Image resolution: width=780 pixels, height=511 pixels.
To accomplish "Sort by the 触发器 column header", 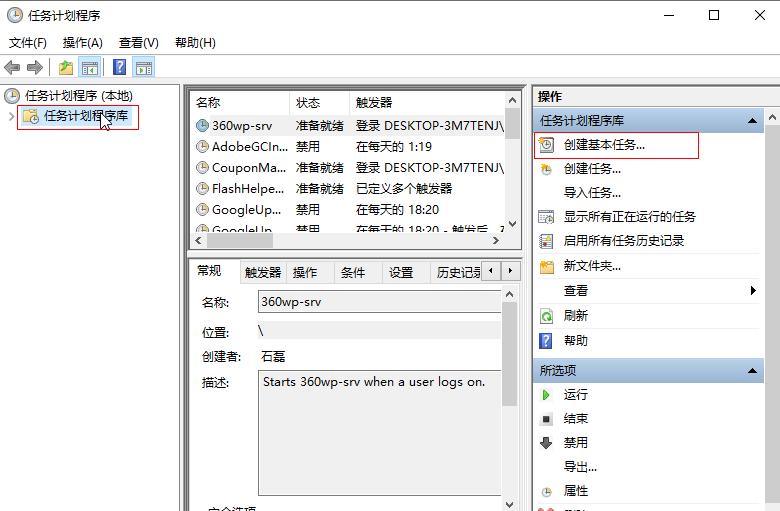I will click(428, 103).
